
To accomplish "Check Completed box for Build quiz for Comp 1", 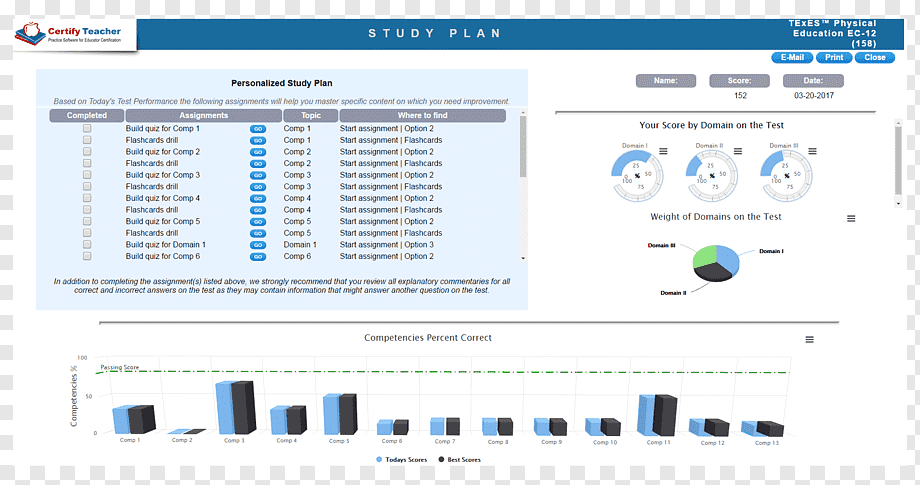I will 87,128.
